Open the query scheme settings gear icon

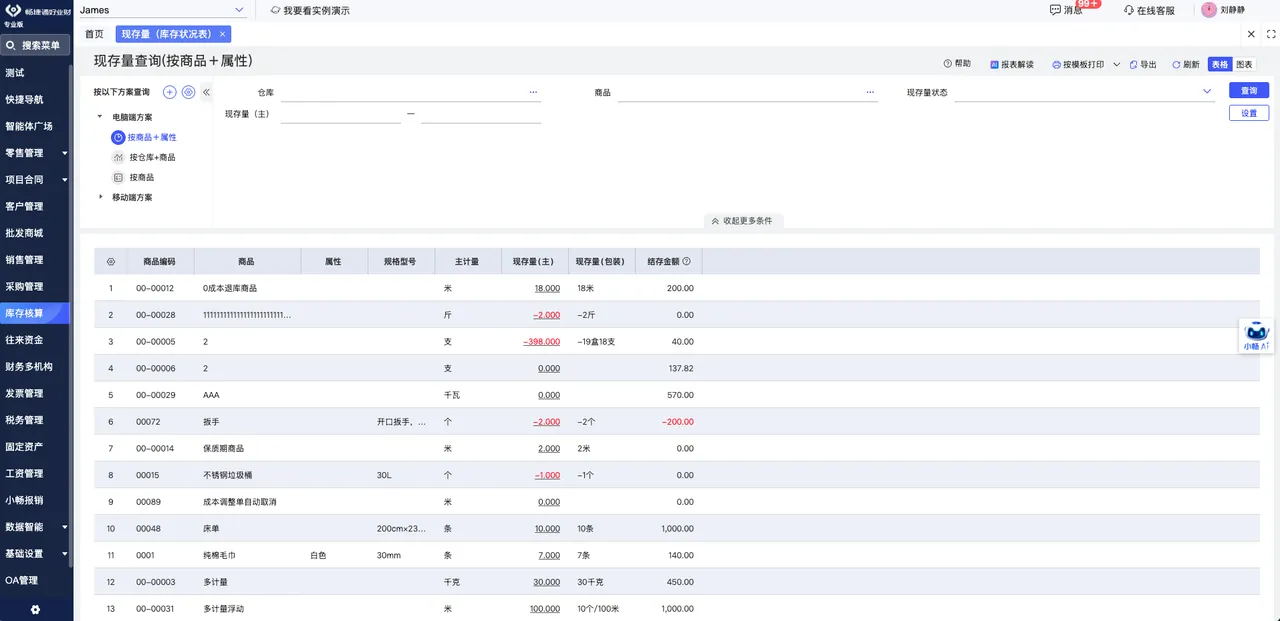tap(188, 92)
